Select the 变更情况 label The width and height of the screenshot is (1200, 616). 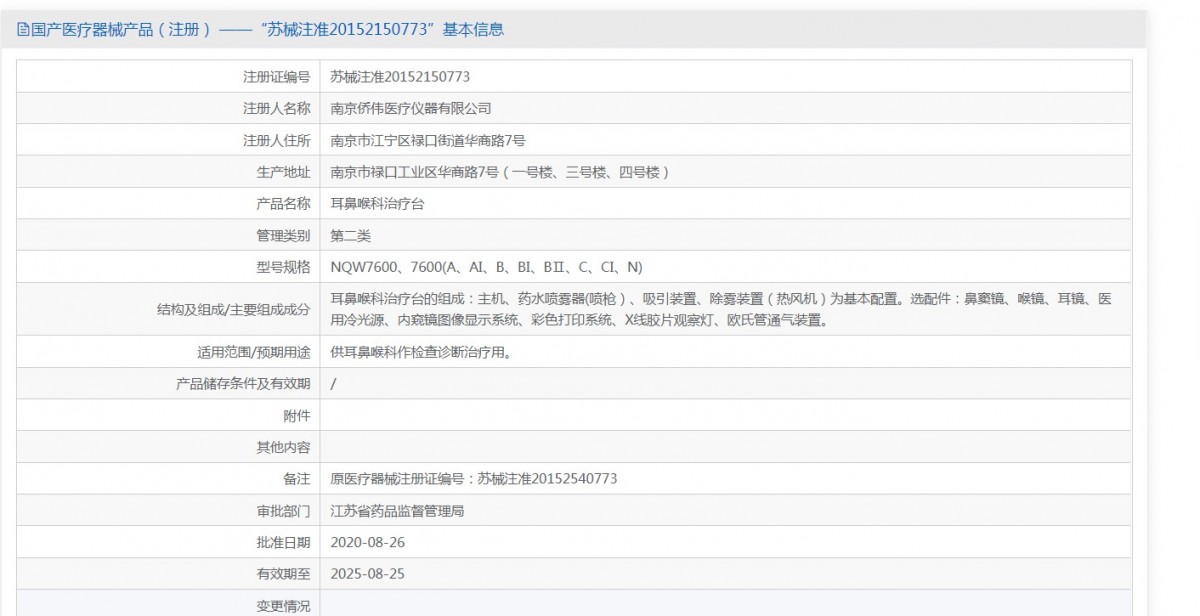tap(284, 606)
